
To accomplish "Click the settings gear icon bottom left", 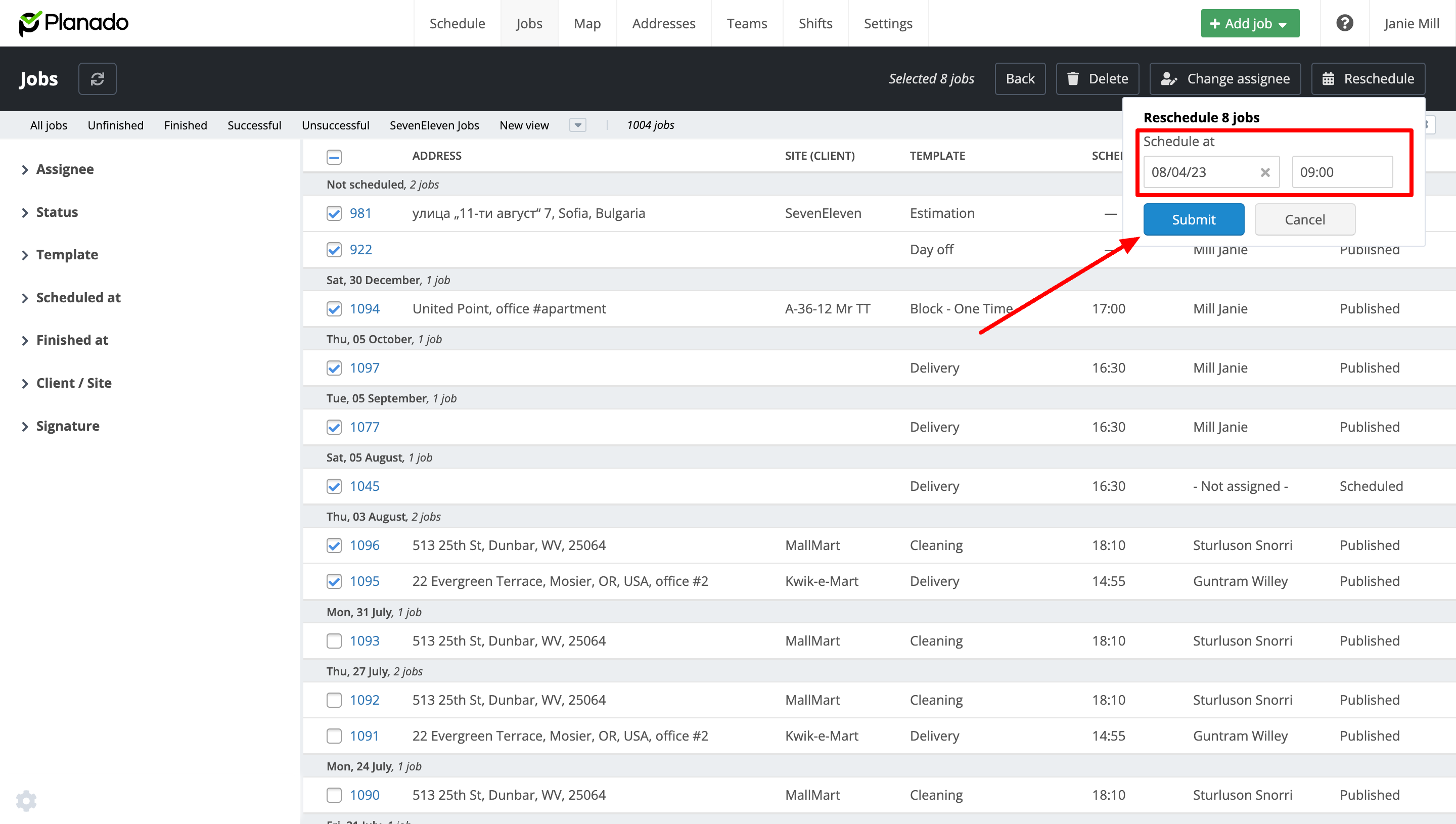I will click(26, 800).
